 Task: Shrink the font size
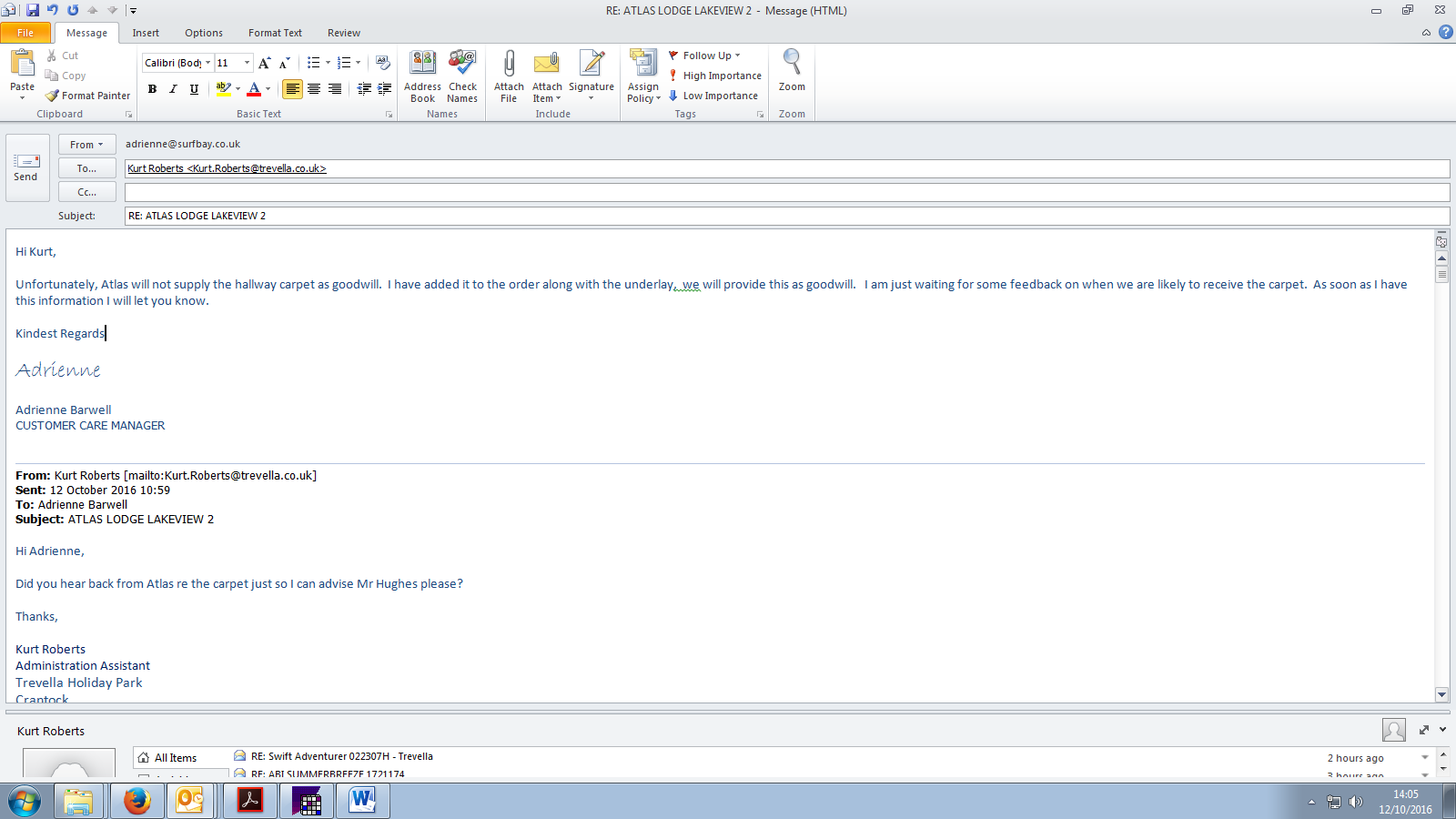click(x=285, y=63)
